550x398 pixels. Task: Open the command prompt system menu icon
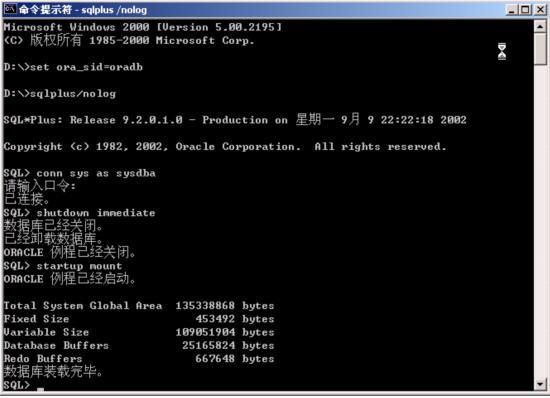[10, 9]
